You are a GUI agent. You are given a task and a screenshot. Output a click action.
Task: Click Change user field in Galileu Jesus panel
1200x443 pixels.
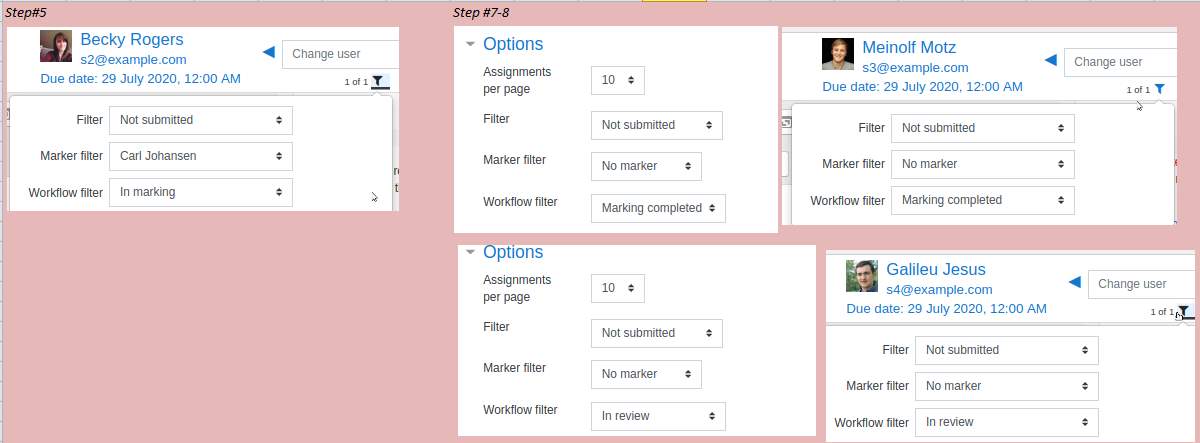1141,284
